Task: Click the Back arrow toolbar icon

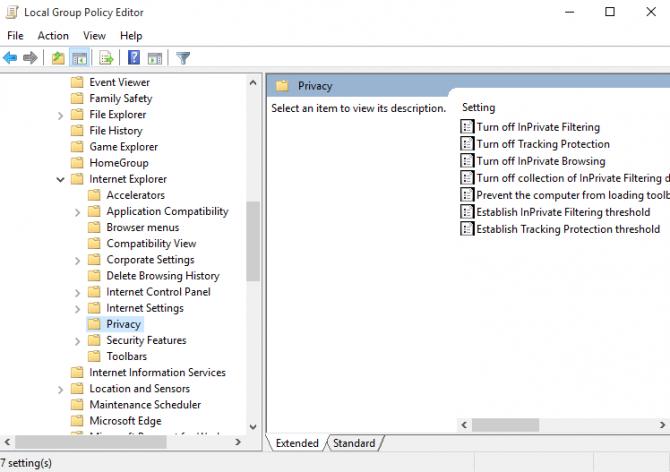Action: tap(10, 58)
